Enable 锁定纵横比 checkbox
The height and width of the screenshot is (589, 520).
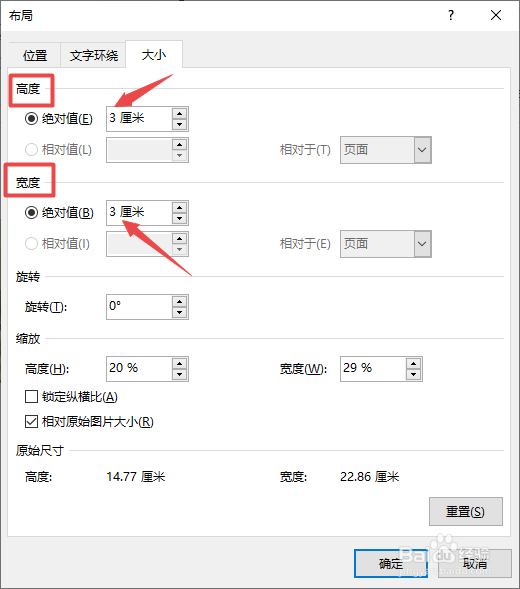point(31,397)
